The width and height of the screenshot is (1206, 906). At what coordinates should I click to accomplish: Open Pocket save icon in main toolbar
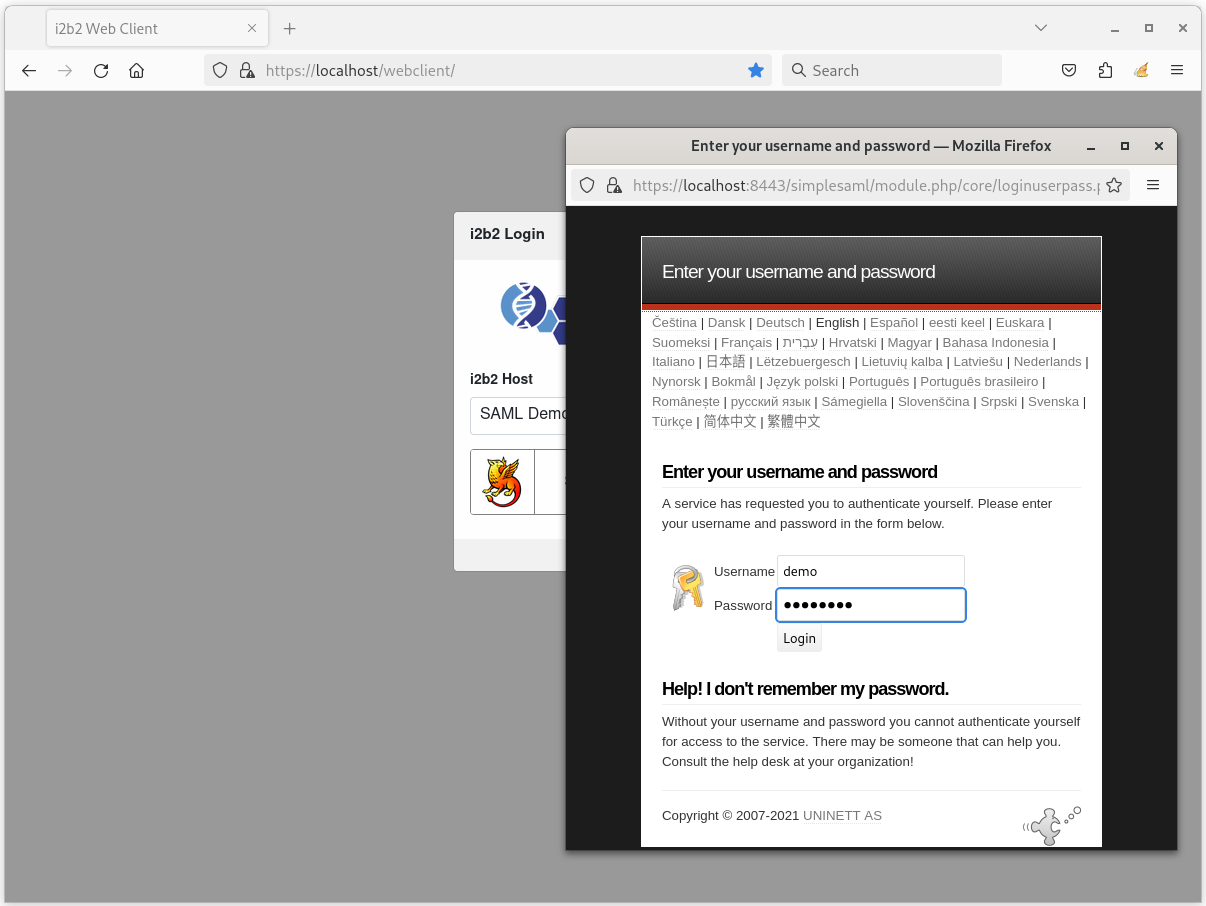pyautogui.click(x=1069, y=70)
